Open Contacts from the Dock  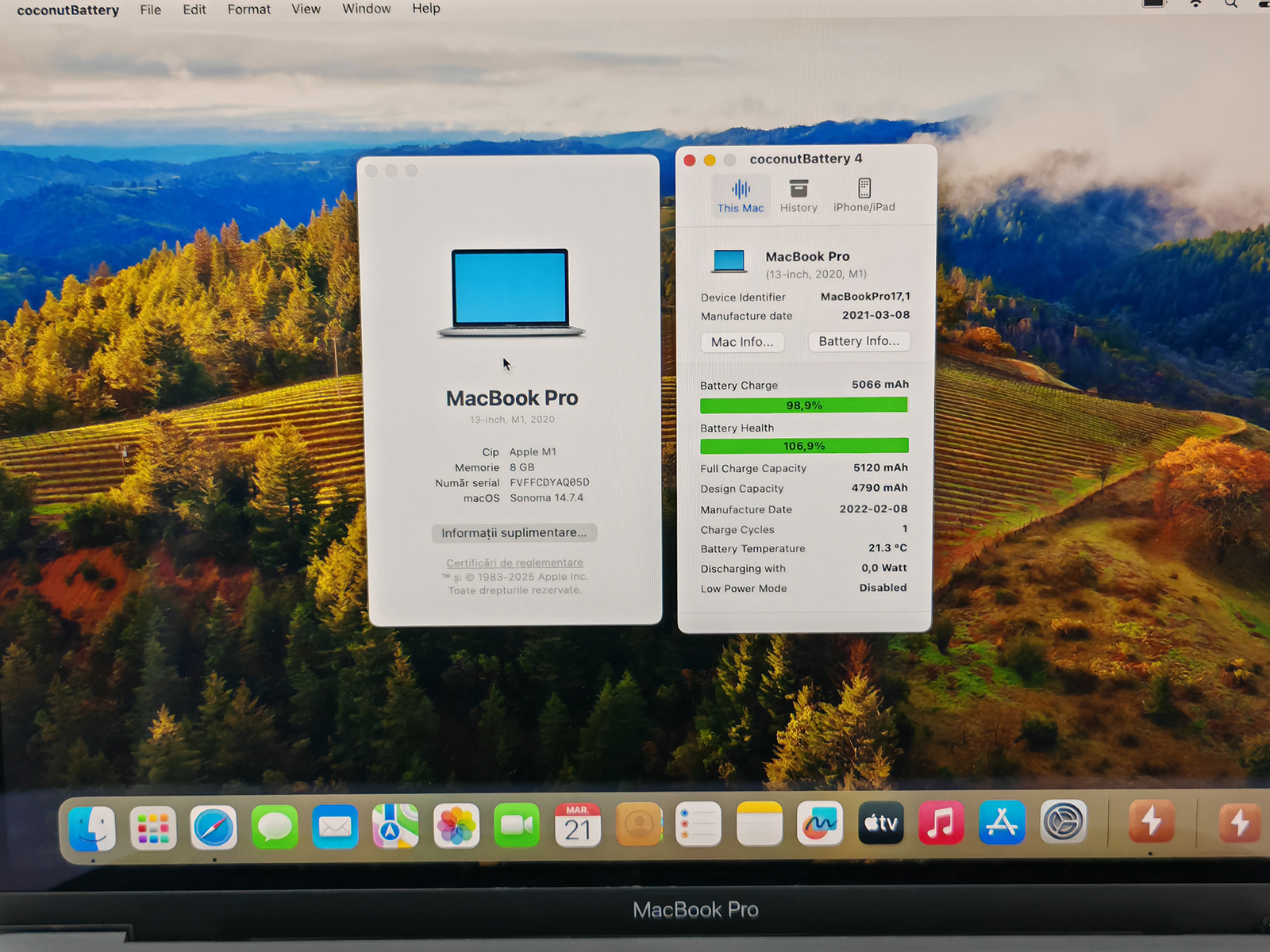pos(639,824)
